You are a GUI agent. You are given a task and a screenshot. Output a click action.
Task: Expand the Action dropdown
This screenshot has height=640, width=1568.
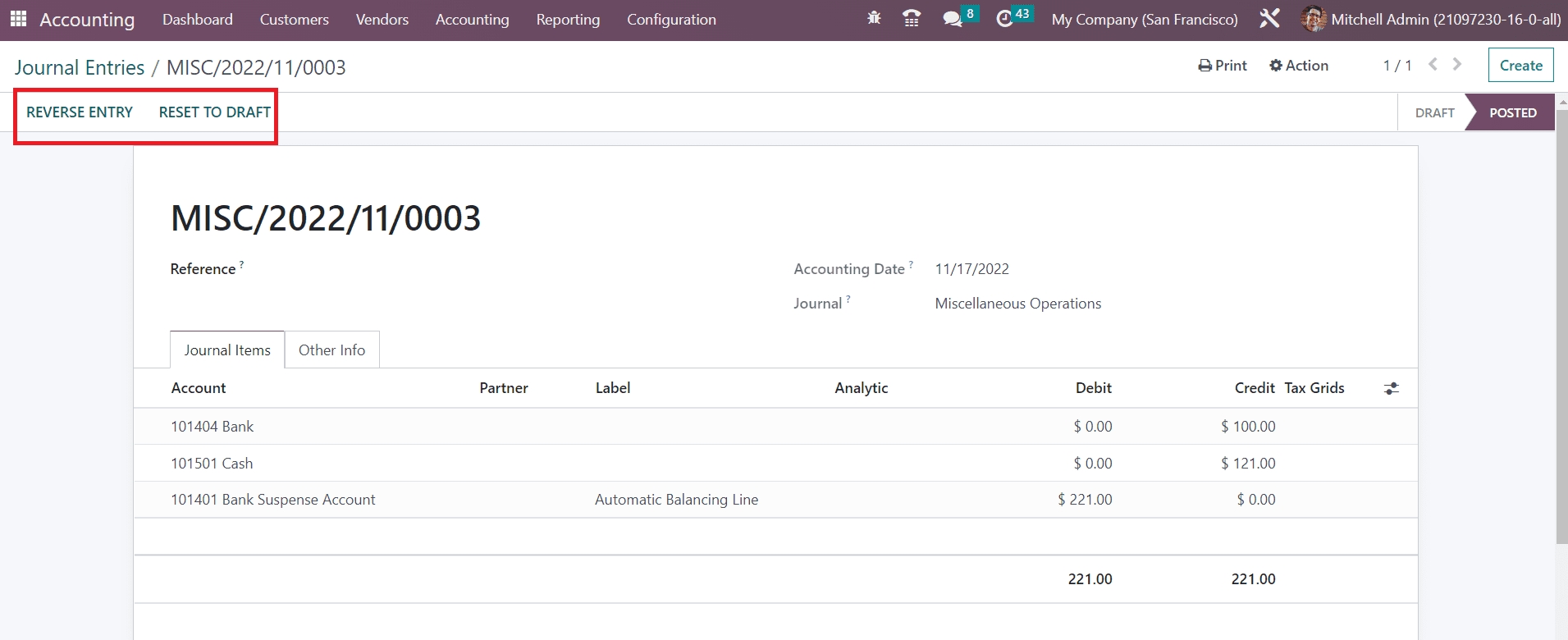point(1299,66)
